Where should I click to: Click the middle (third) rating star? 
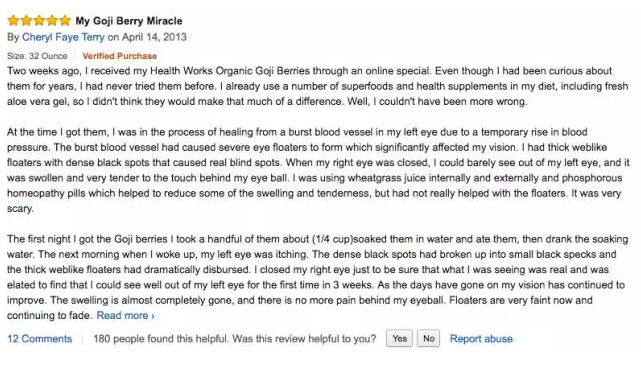[39, 20]
